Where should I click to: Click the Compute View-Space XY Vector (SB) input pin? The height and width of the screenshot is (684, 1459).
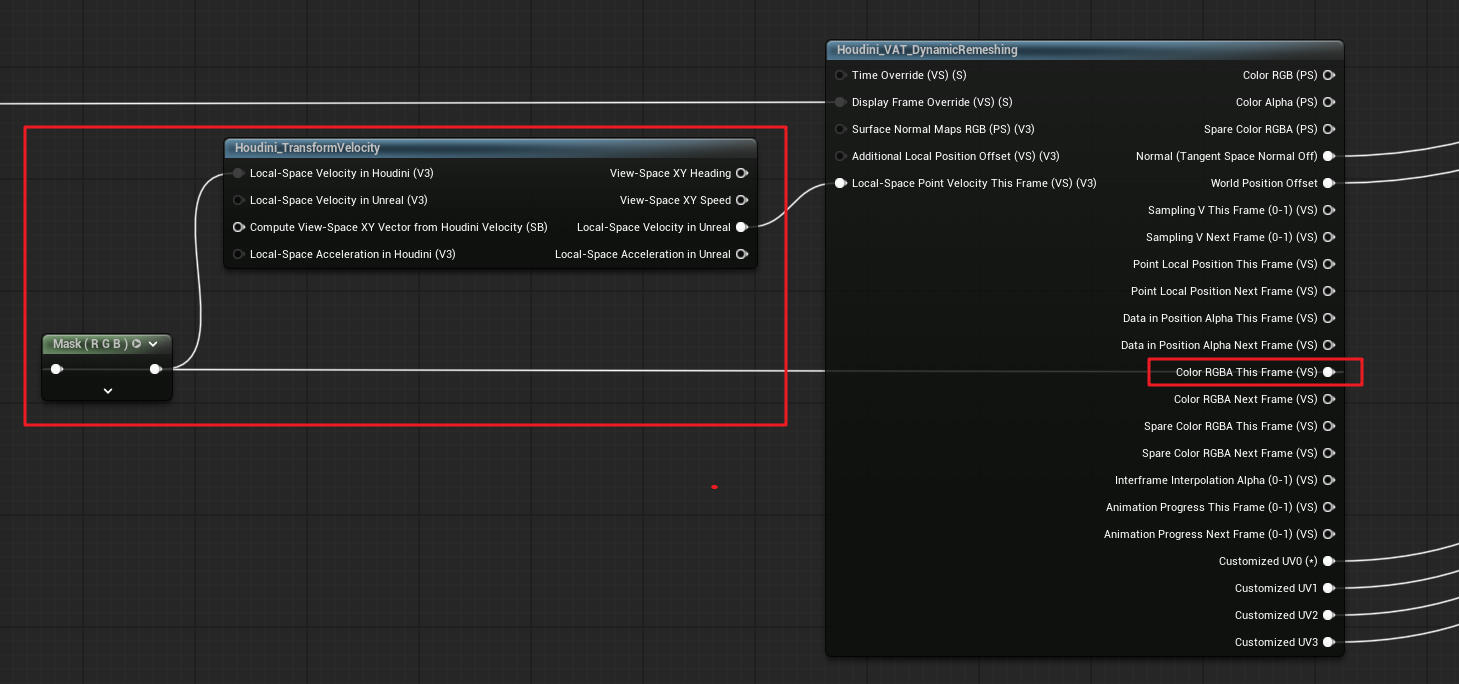[238, 227]
